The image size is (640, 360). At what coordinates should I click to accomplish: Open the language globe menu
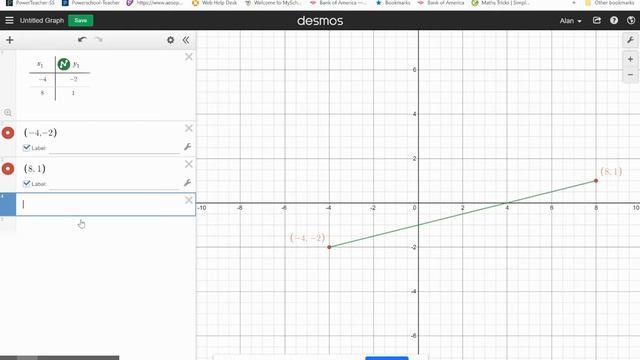click(x=631, y=20)
